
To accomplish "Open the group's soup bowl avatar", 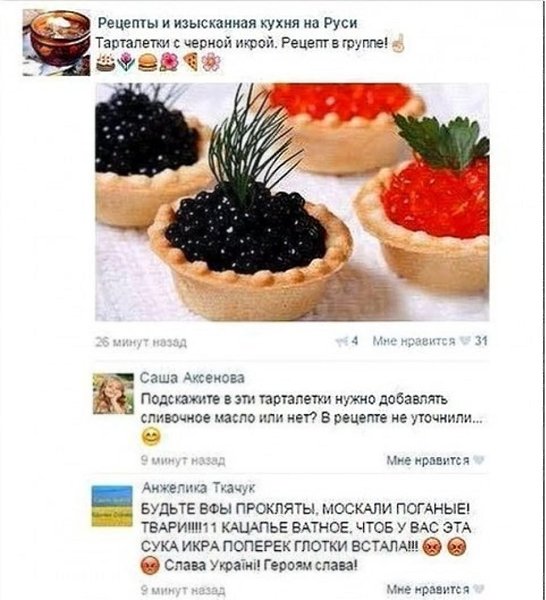I will pyautogui.click(x=57, y=42).
